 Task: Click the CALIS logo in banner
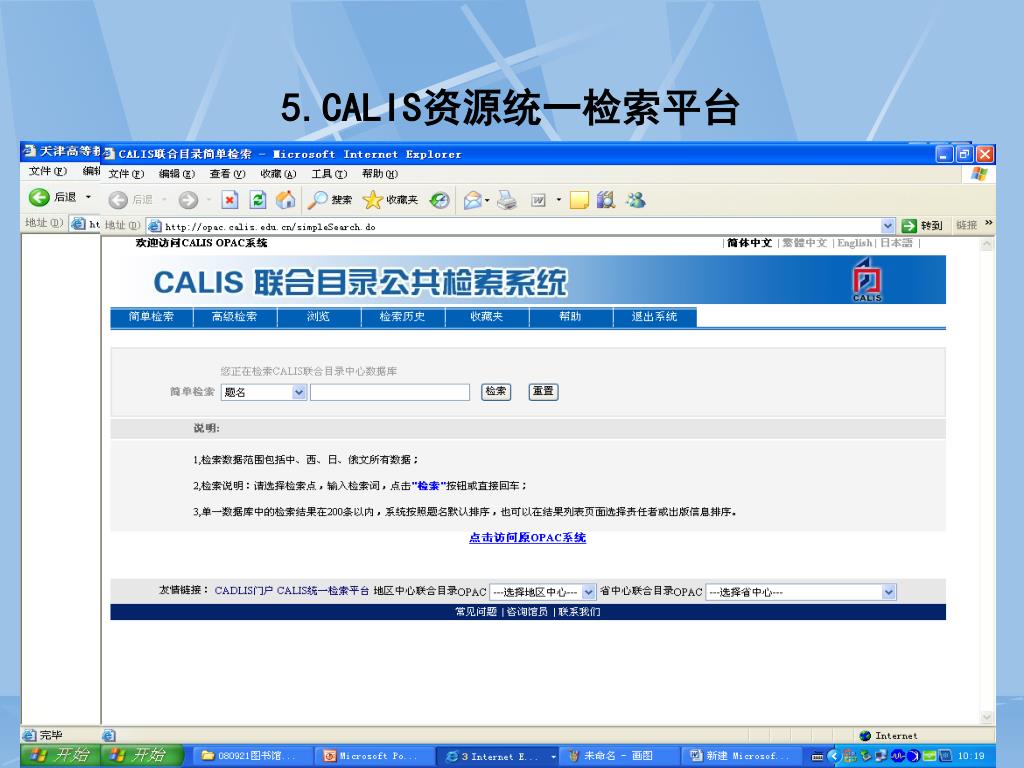click(867, 280)
